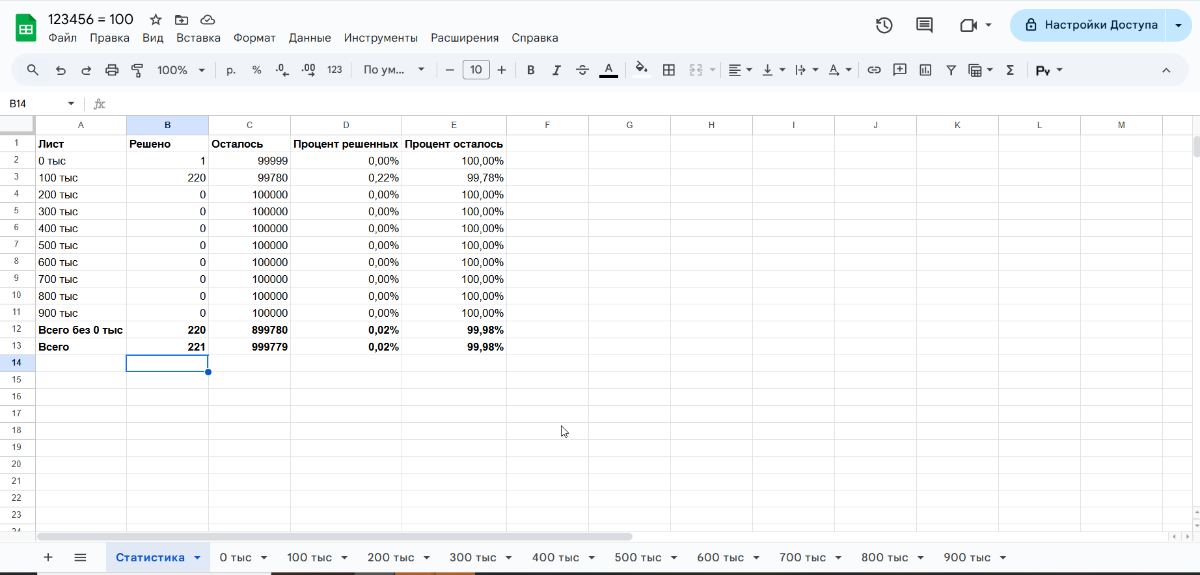Insert a chart
The image size is (1200, 575).
925,70
